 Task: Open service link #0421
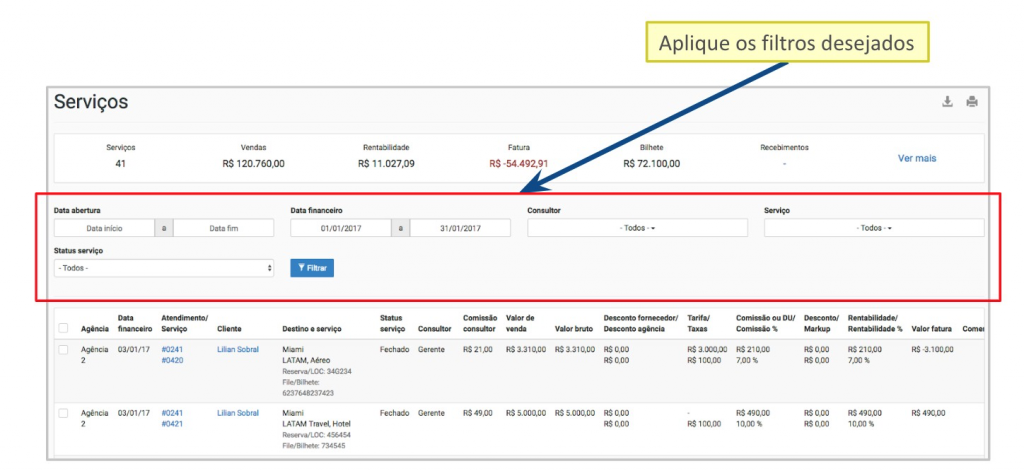172,424
